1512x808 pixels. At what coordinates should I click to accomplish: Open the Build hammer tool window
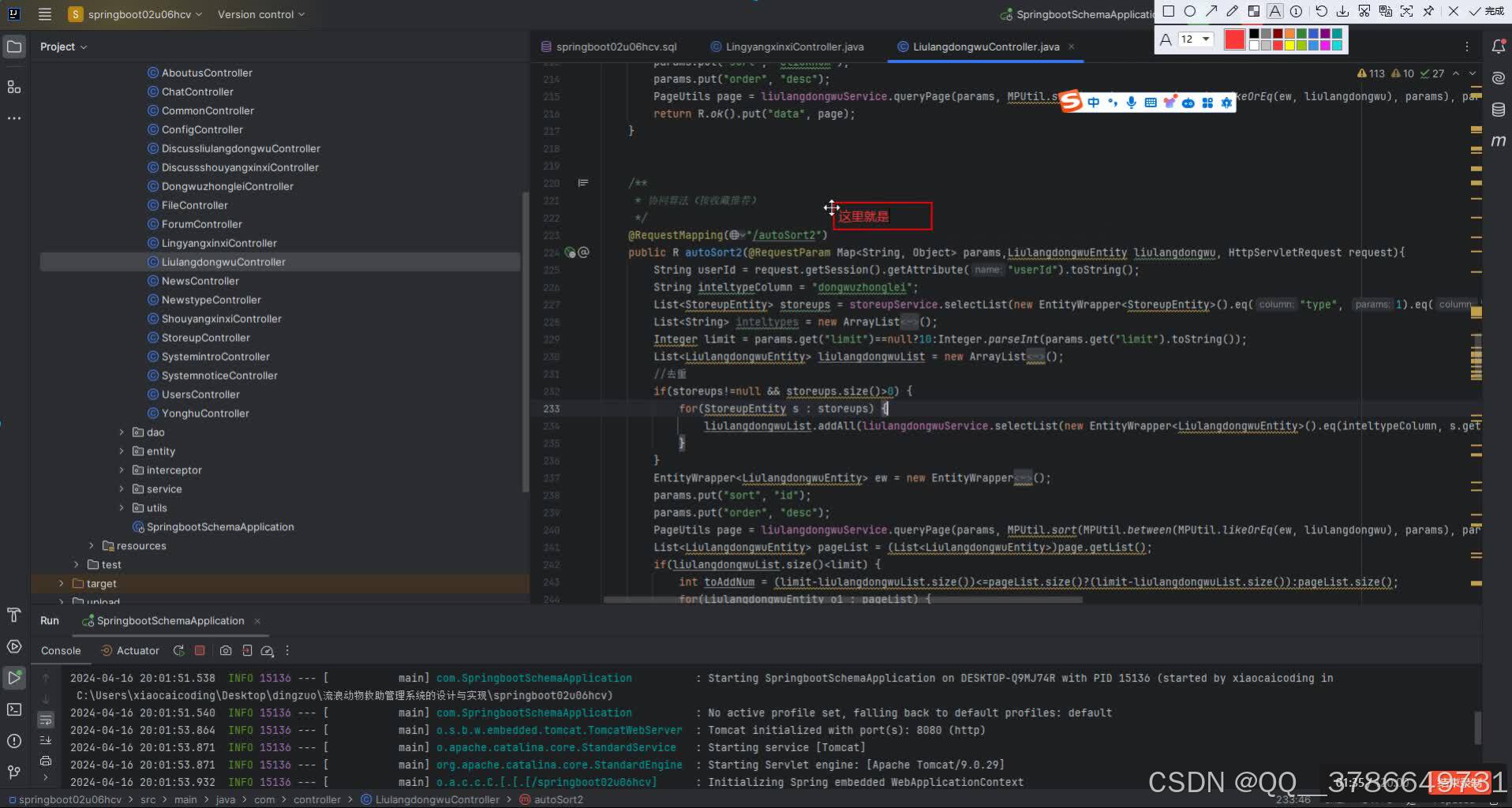(x=14, y=615)
